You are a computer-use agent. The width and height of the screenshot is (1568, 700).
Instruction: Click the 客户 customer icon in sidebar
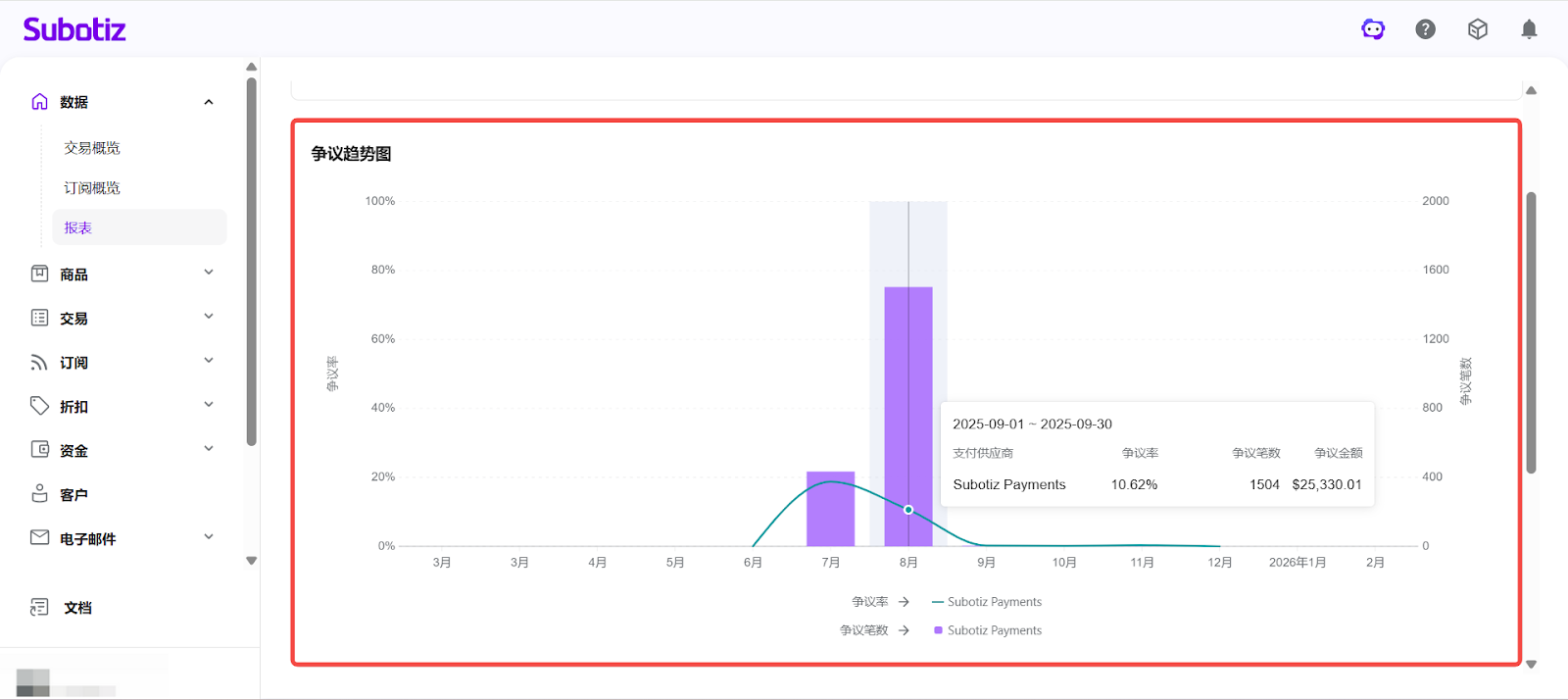pyautogui.click(x=39, y=494)
